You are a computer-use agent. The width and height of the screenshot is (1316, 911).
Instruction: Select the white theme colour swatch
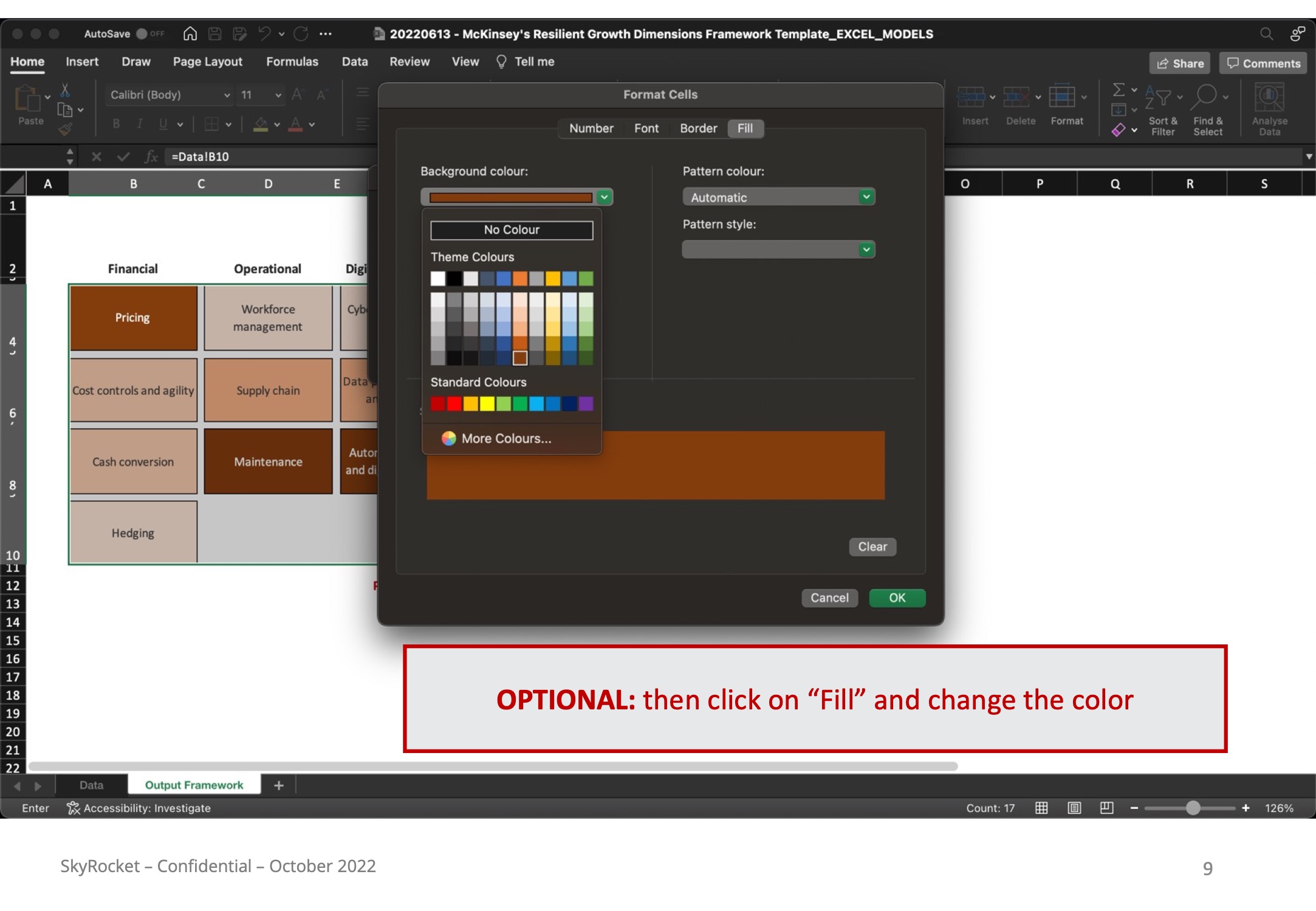coord(438,279)
